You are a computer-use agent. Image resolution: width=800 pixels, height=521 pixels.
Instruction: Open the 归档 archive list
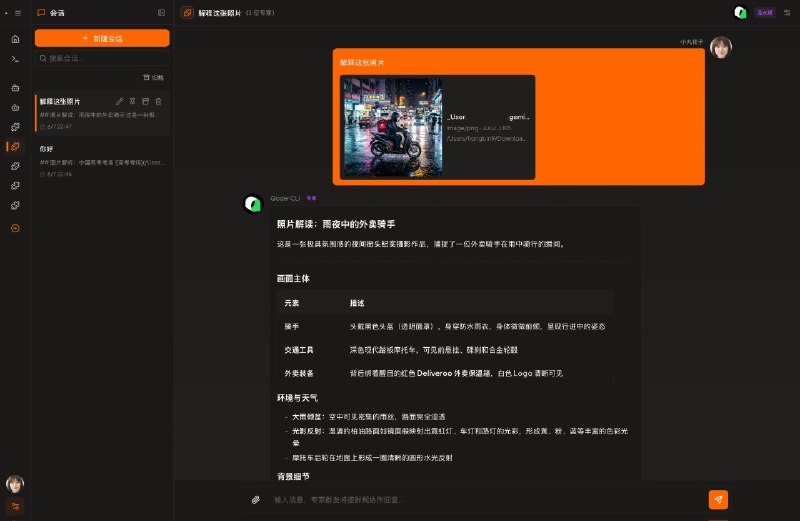tap(153, 78)
